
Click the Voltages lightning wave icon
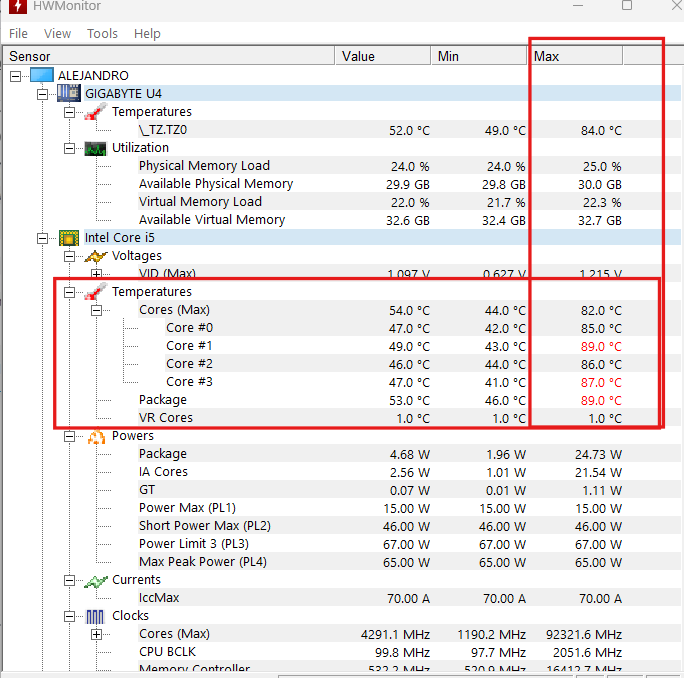(96, 256)
